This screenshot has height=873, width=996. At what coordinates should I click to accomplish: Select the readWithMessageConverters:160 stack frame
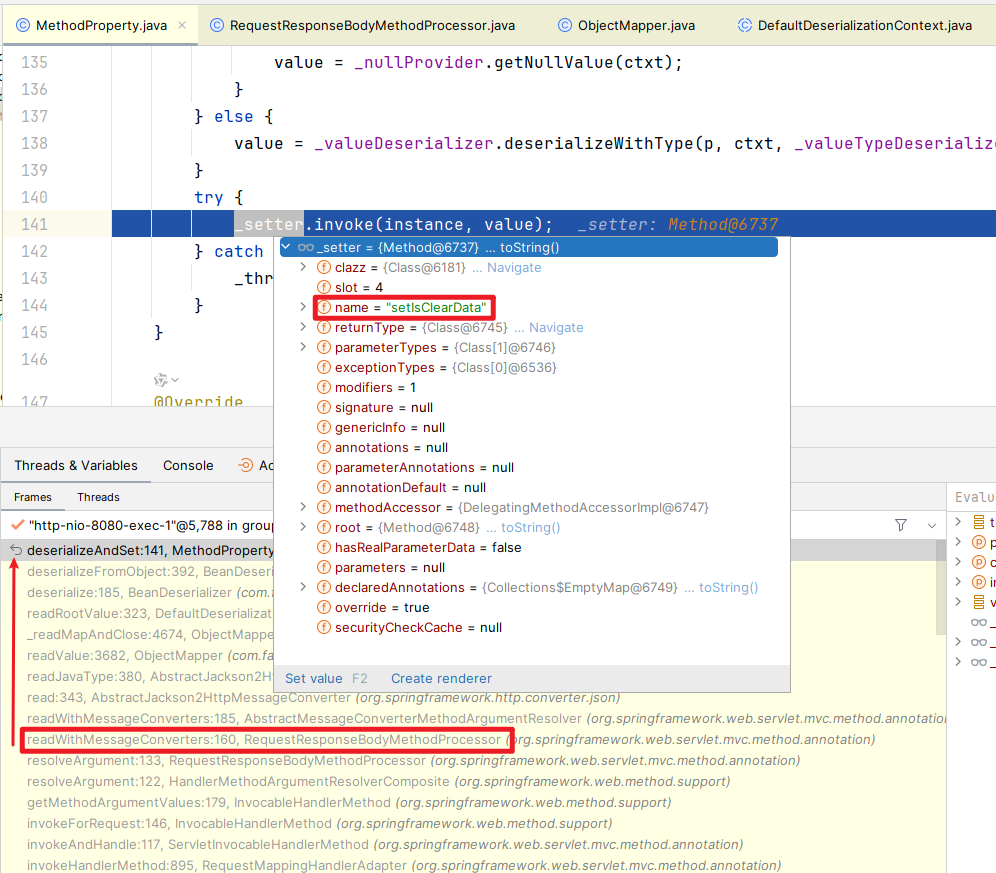[x=263, y=740]
